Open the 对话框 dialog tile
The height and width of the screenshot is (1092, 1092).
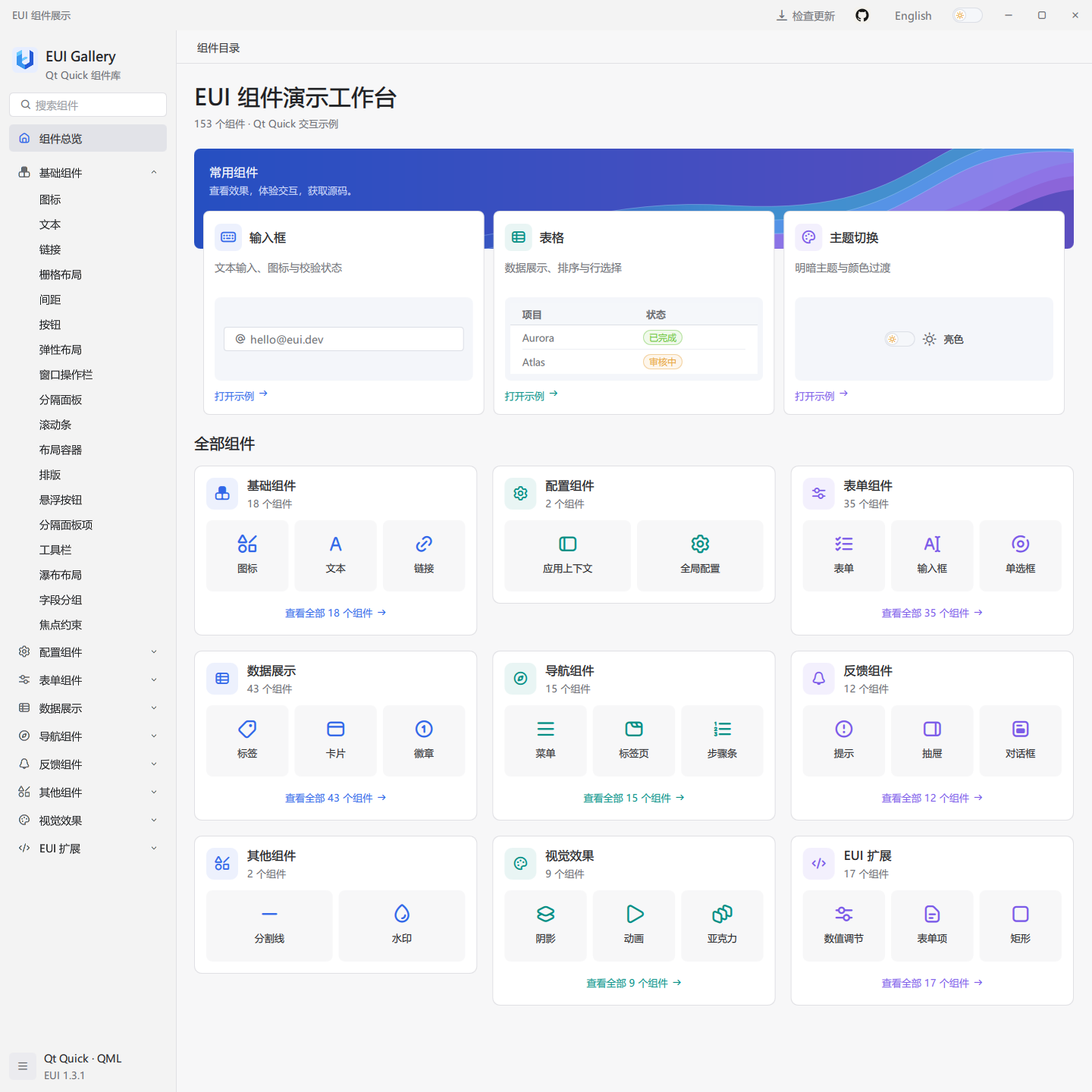click(1020, 741)
